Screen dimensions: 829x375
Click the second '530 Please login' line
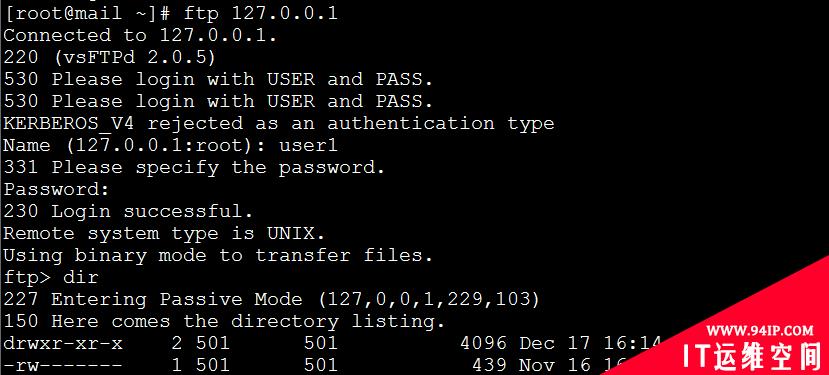218,101
